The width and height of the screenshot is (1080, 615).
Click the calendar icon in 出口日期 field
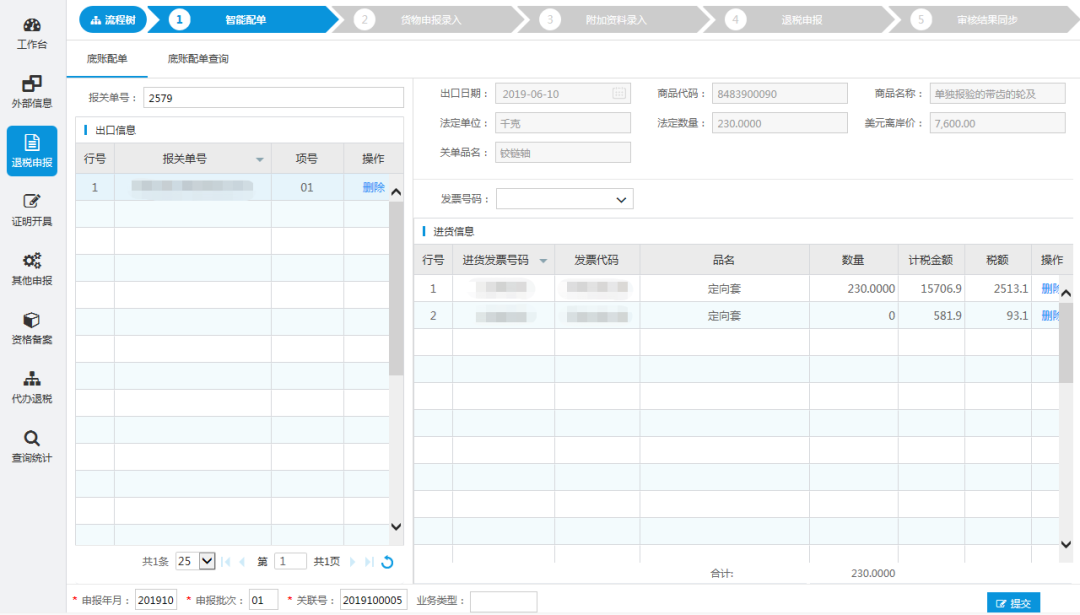click(x=619, y=94)
